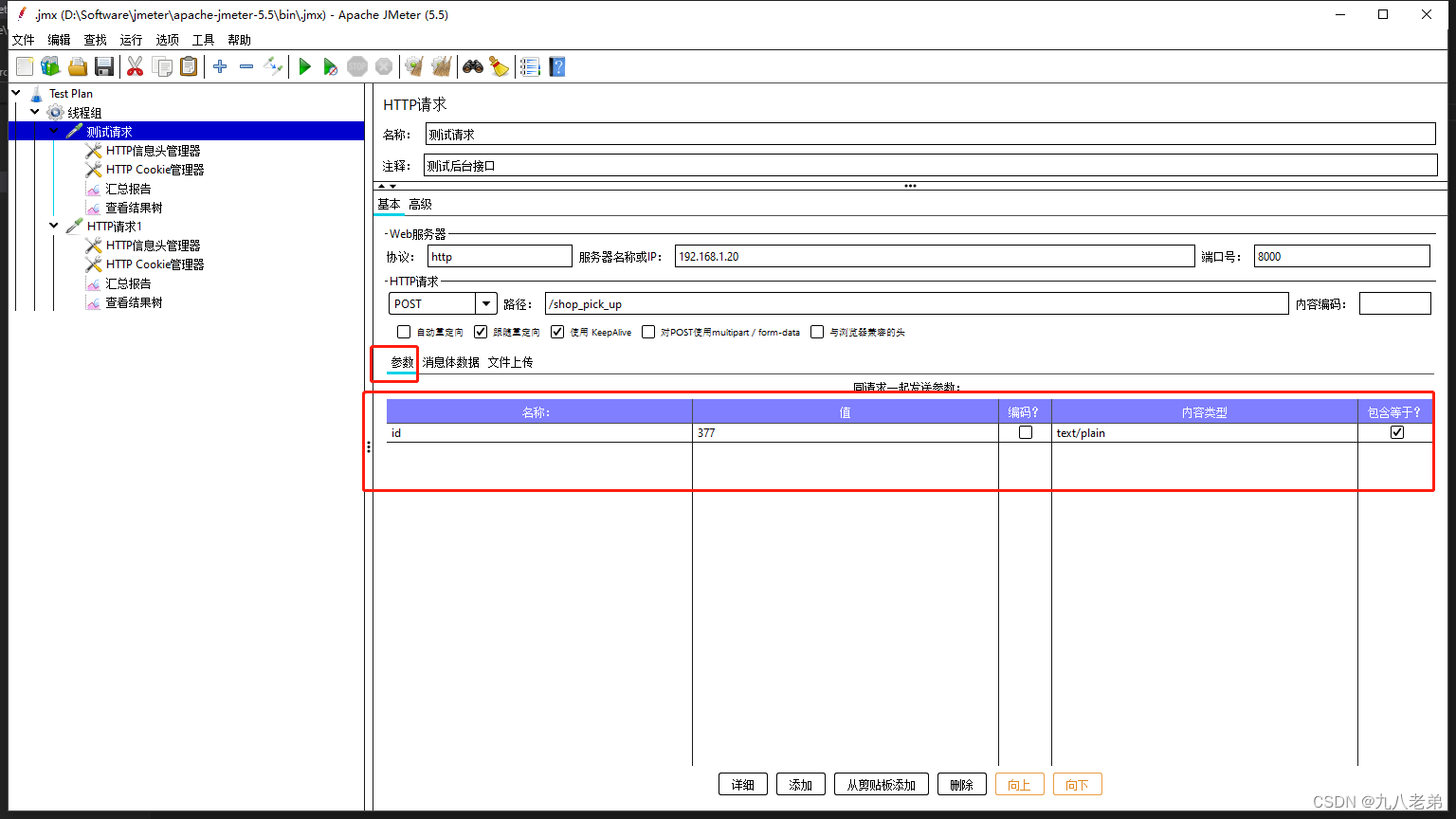Screen dimensions: 1456x819
Task: Clear all results with double broom icon
Action: coord(441,66)
